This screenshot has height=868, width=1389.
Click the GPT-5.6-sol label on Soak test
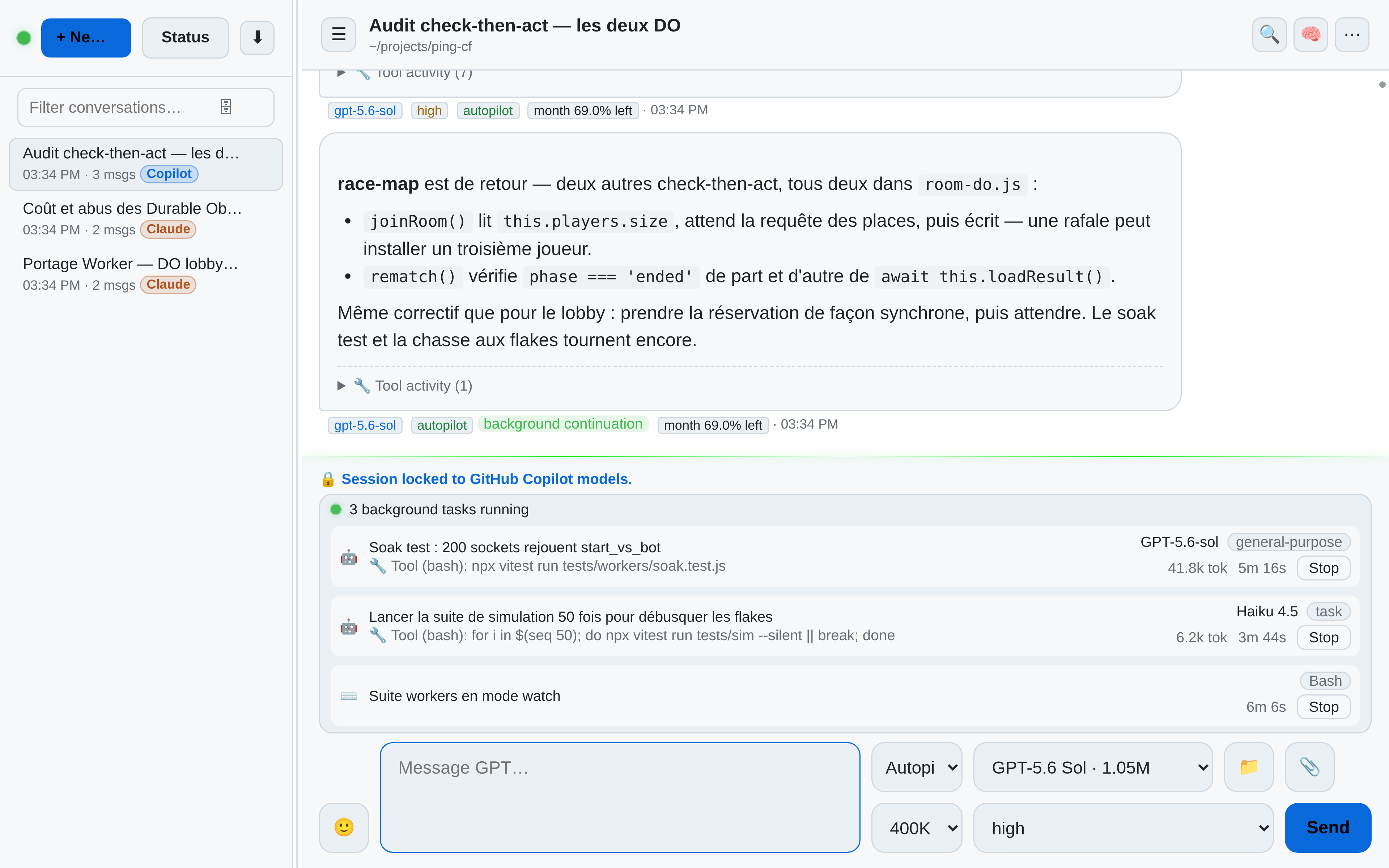tap(1179, 542)
